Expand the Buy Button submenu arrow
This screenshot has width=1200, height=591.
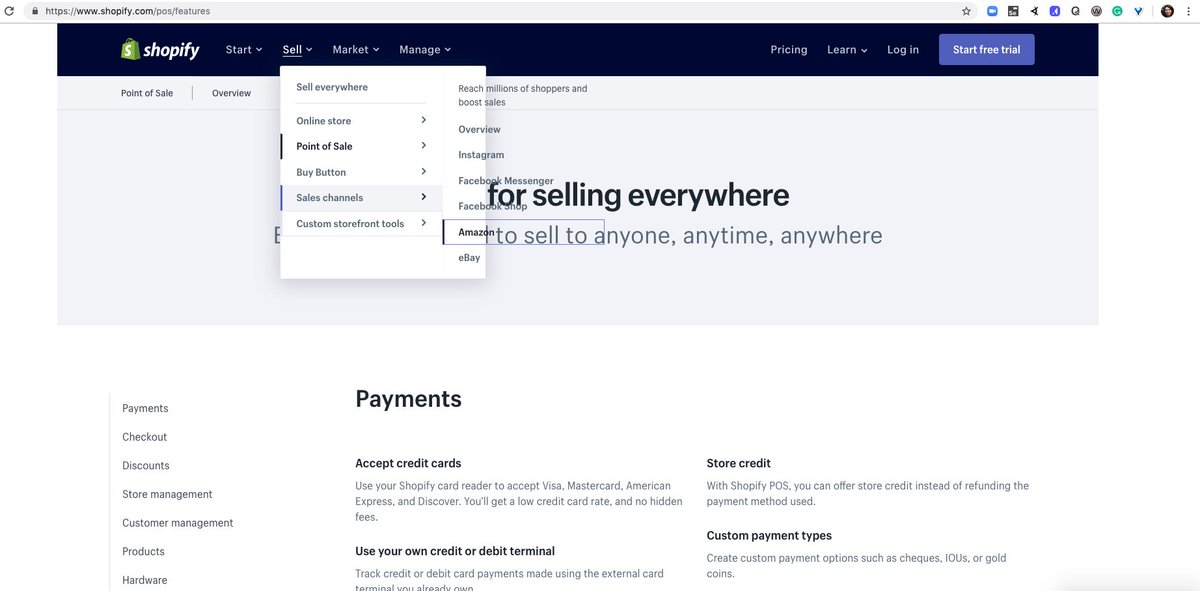(x=423, y=172)
